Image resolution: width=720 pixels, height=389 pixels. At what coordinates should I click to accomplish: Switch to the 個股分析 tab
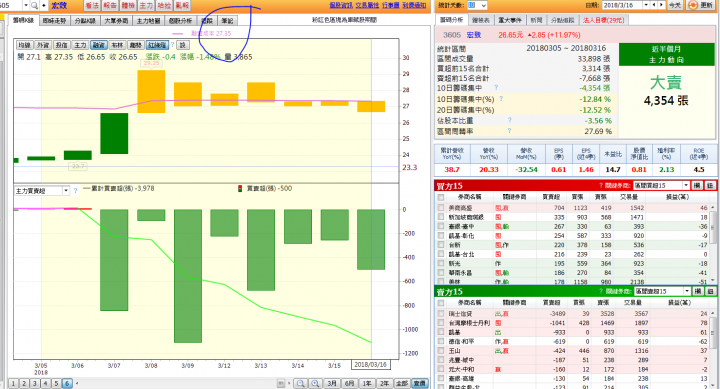coord(180,21)
